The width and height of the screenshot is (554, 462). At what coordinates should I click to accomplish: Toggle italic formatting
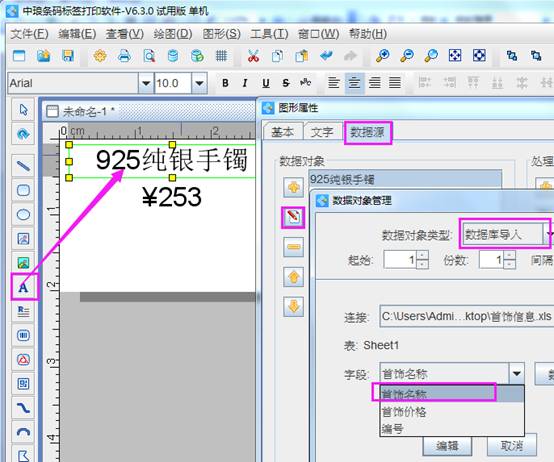pos(245,83)
